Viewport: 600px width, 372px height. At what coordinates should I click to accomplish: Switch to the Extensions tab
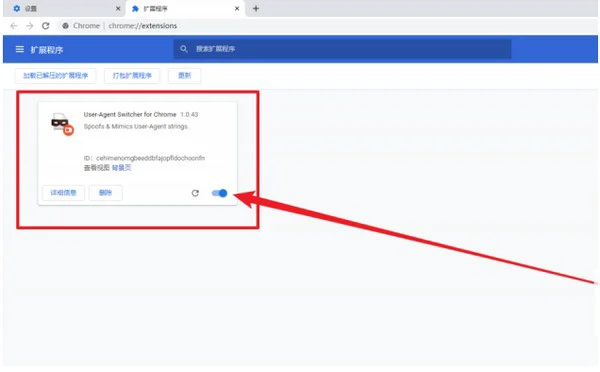click(x=186, y=8)
